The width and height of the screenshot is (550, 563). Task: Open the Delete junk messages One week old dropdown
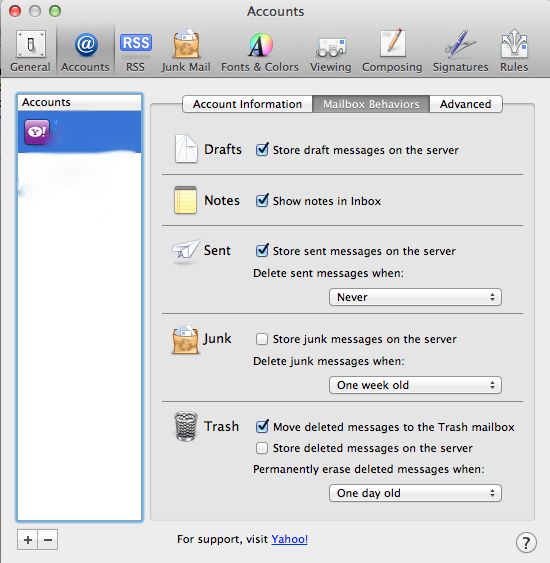coord(415,385)
